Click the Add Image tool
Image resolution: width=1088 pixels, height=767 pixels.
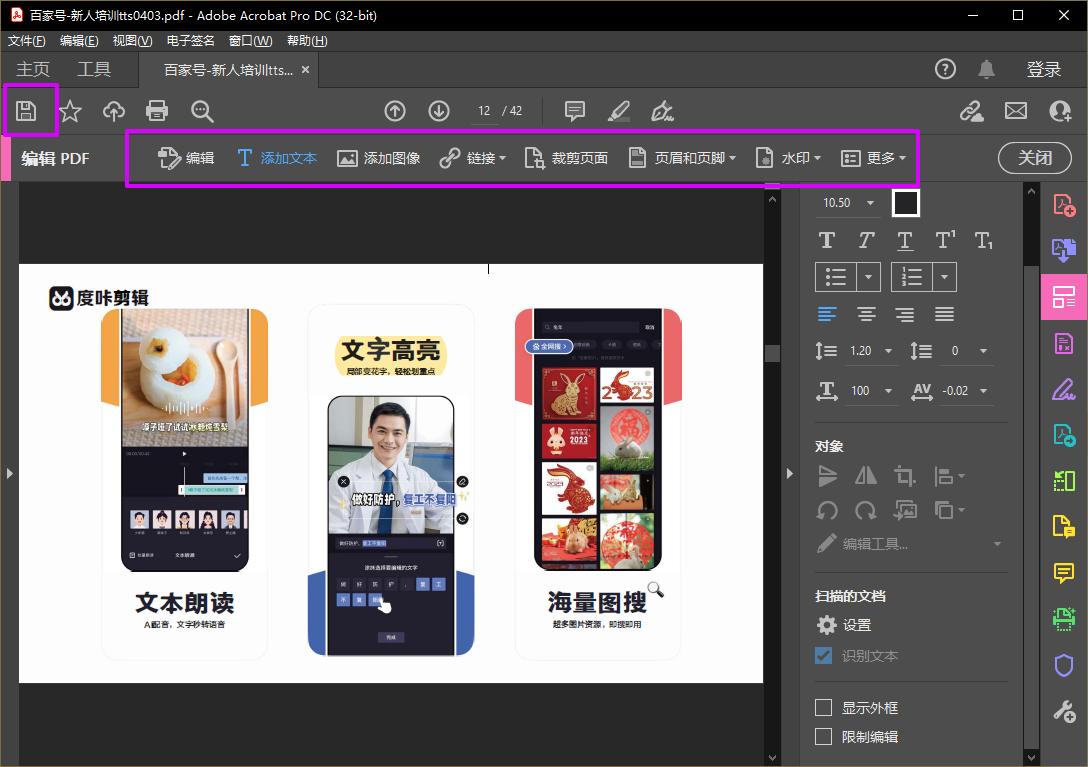tap(378, 158)
